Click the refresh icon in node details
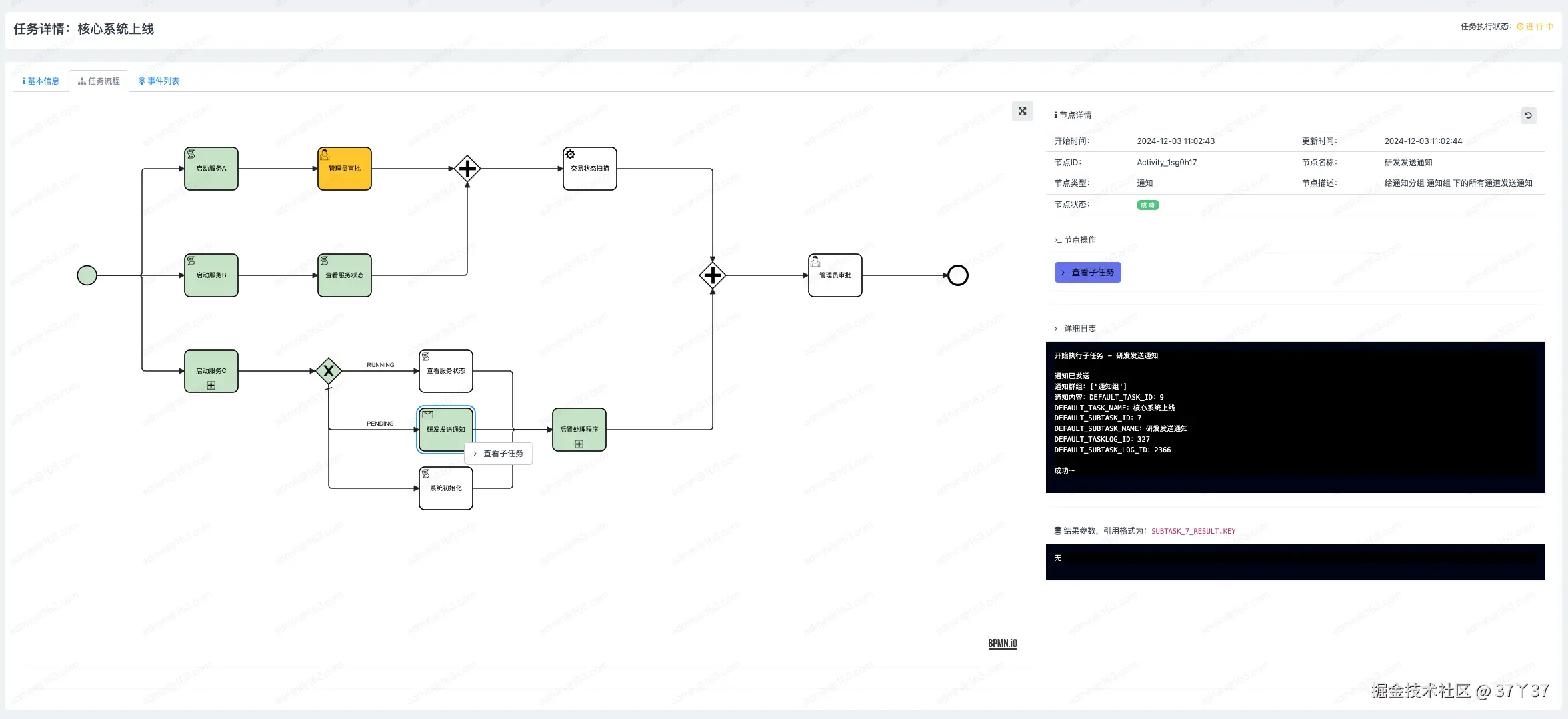The height and width of the screenshot is (719, 1568). (x=1528, y=115)
